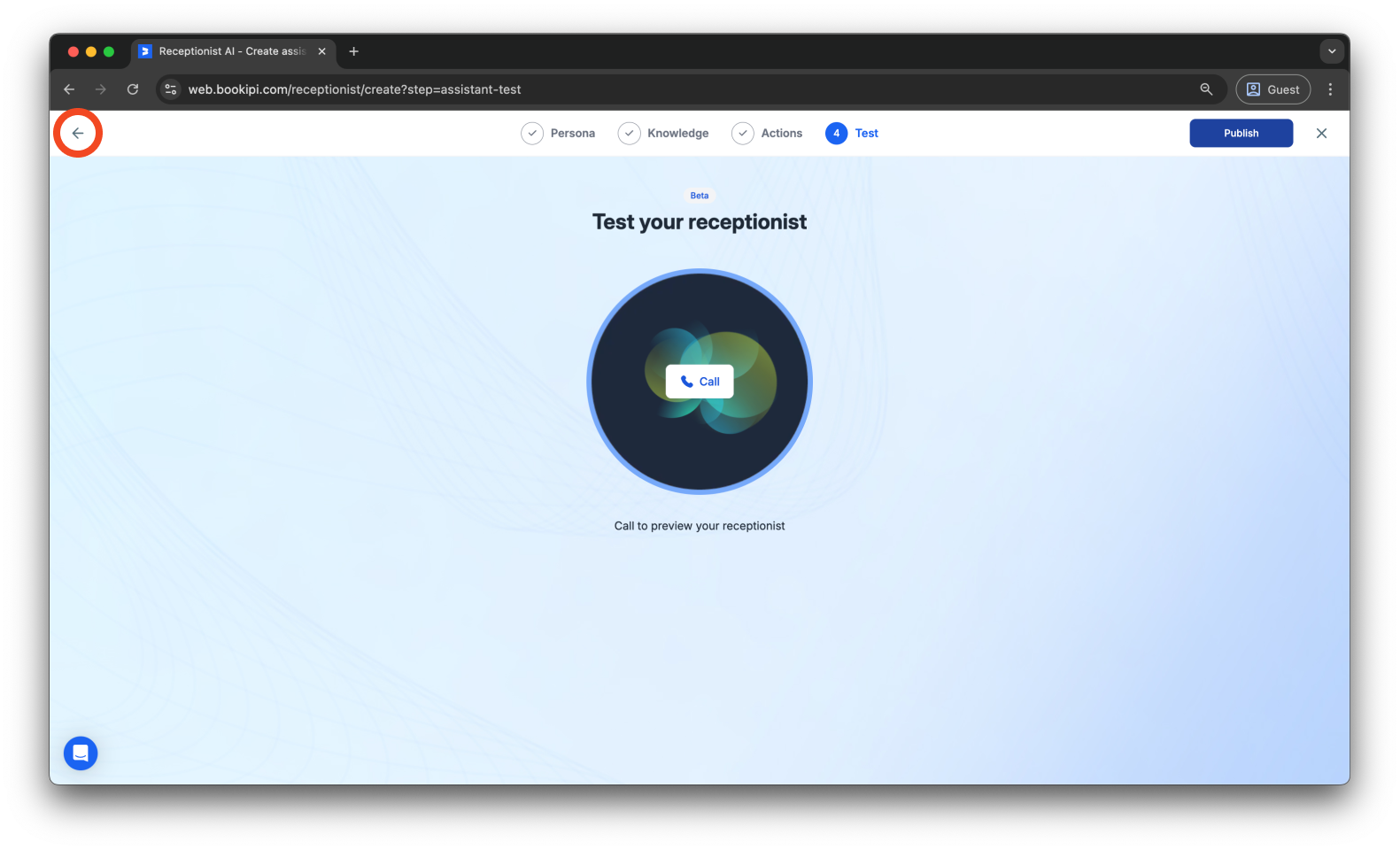Screen dimensions: 1400x850
Task: Click the Persona step checkmark circle
Action: pyautogui.click(x=532, y=133)
